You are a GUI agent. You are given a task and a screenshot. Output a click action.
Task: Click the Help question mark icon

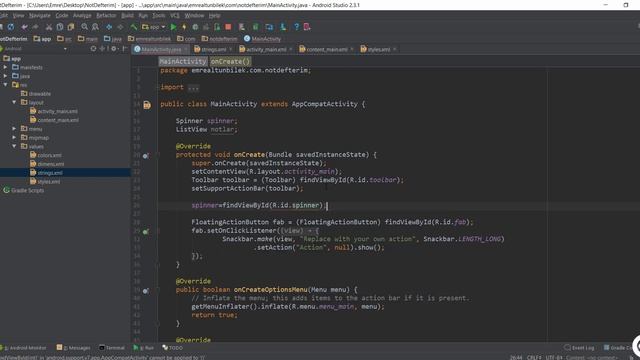pos(296,27)
